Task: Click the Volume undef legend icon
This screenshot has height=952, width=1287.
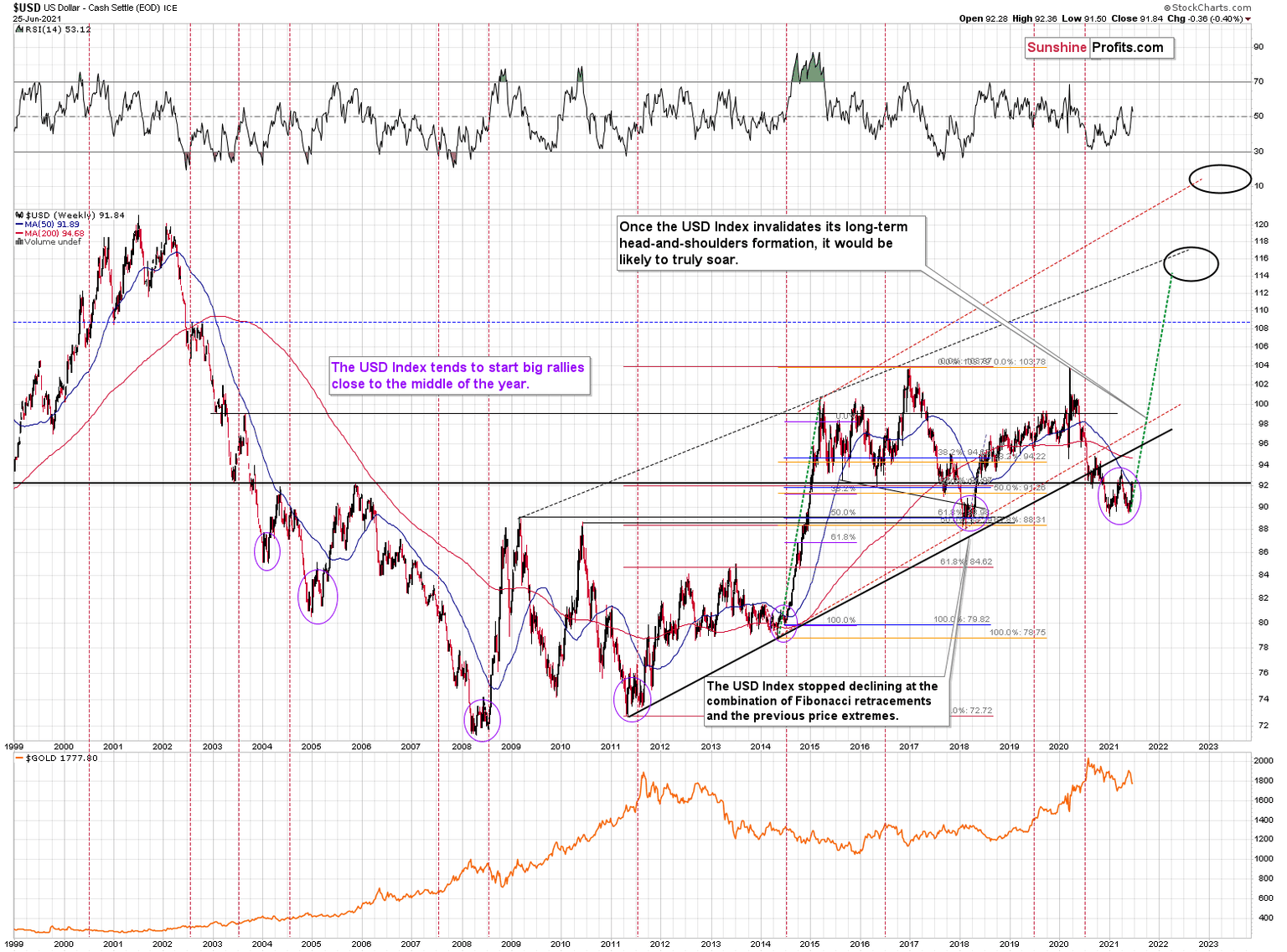Action: coord(20,242)
